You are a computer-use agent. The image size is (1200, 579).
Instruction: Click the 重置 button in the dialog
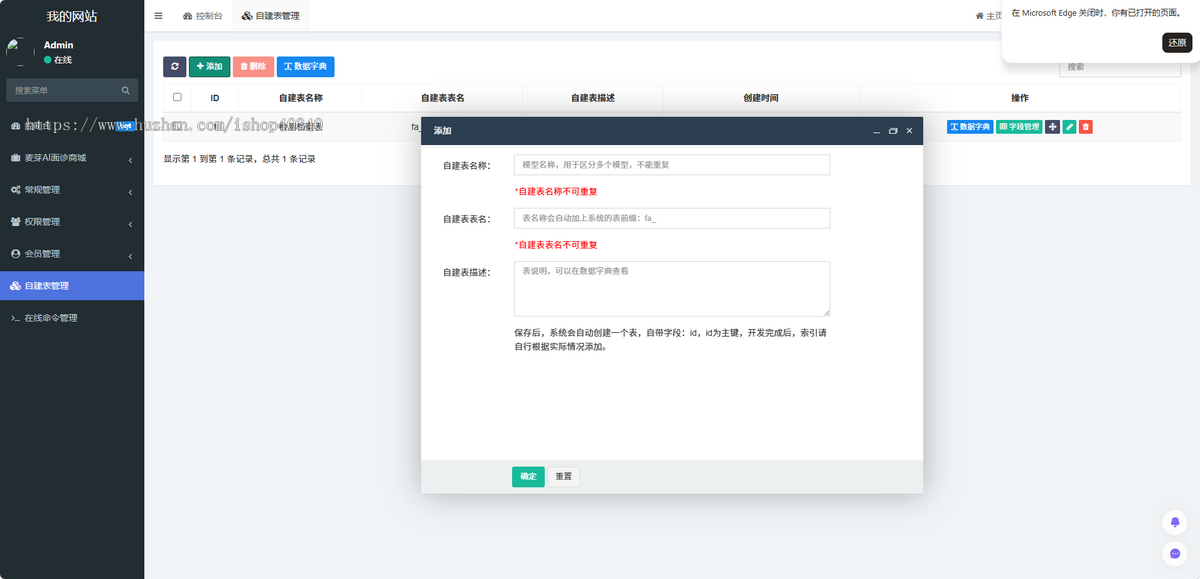(564, 477)
